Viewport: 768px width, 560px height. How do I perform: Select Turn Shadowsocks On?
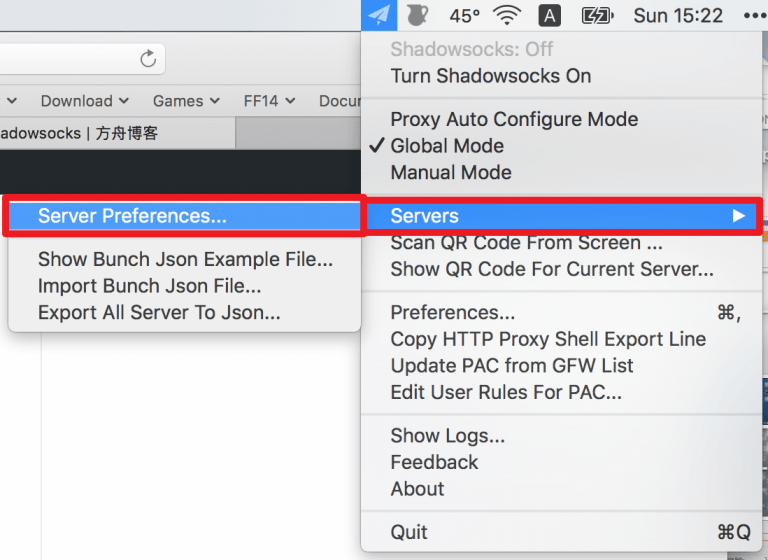tap(561, 76)
